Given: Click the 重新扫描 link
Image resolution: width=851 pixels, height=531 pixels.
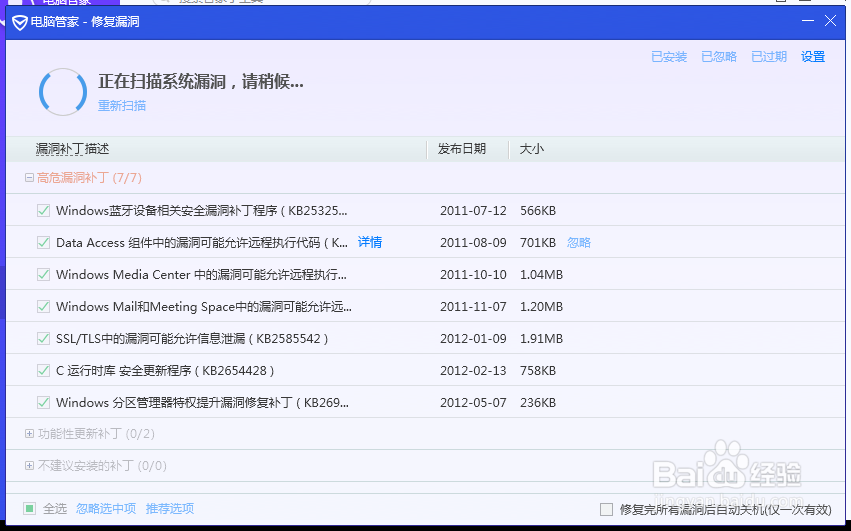Looking at the screenshot, I should [122, 106].
